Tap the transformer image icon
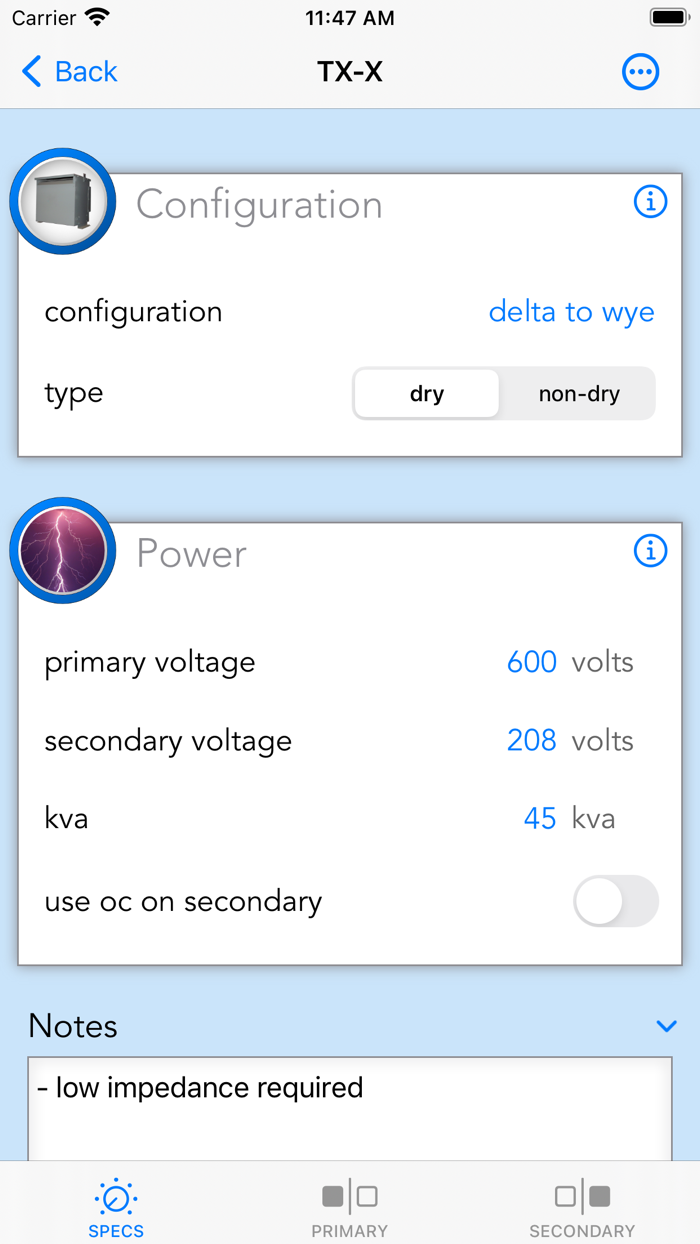The height and width of the screenshot is (1244, 700). point(63,202)
